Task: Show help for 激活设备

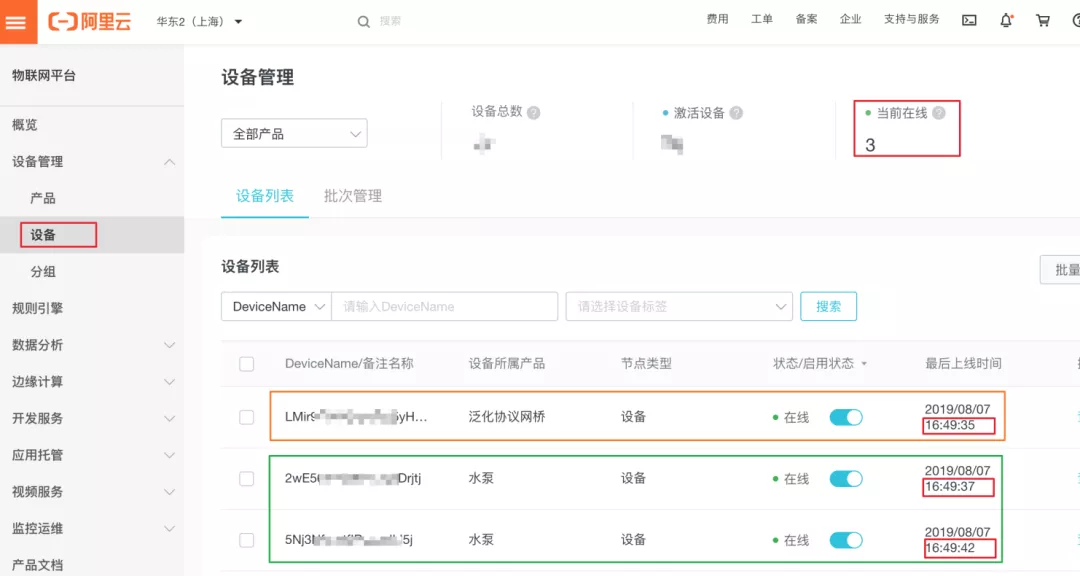Action: pyautogui.click(x=736, y=113)
